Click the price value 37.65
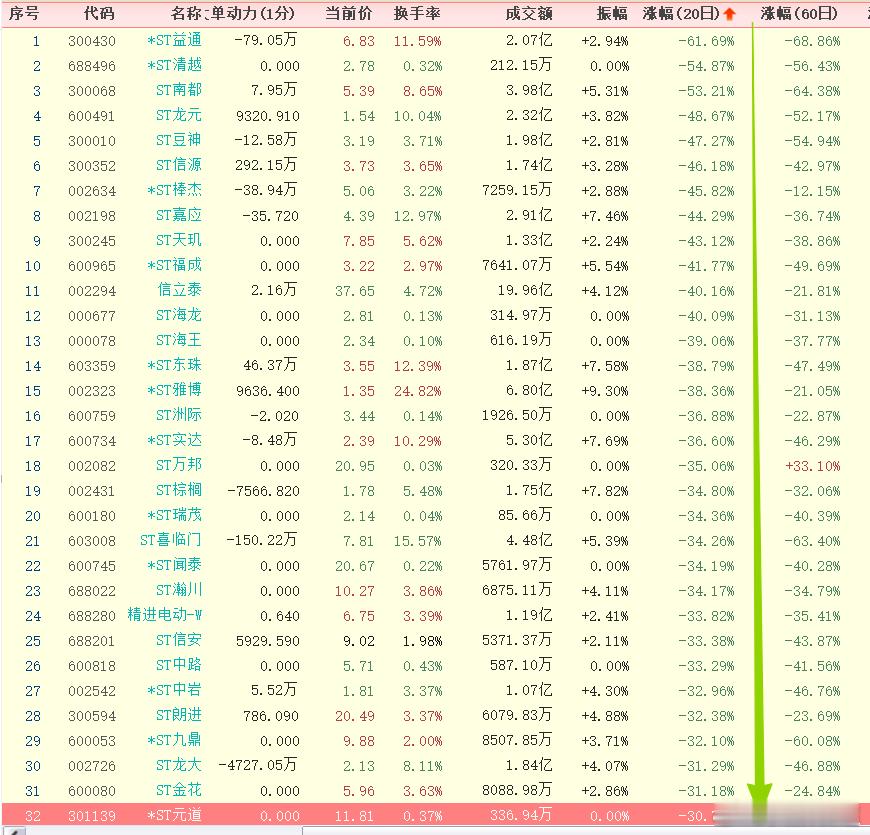This screenshot has width=870, height=835. click(355, 291)
